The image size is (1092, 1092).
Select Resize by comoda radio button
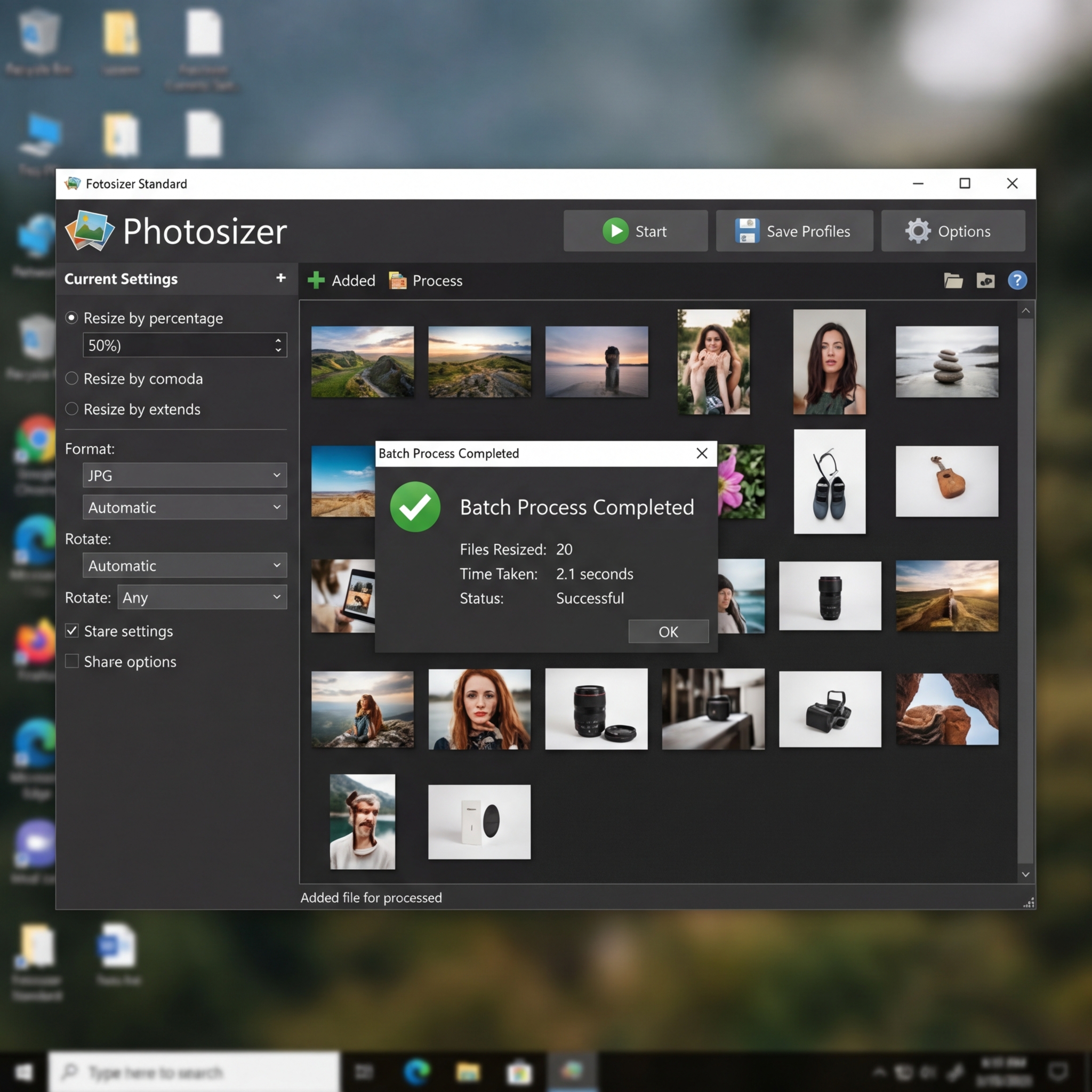pyautogui.click(x=72, y=378)
